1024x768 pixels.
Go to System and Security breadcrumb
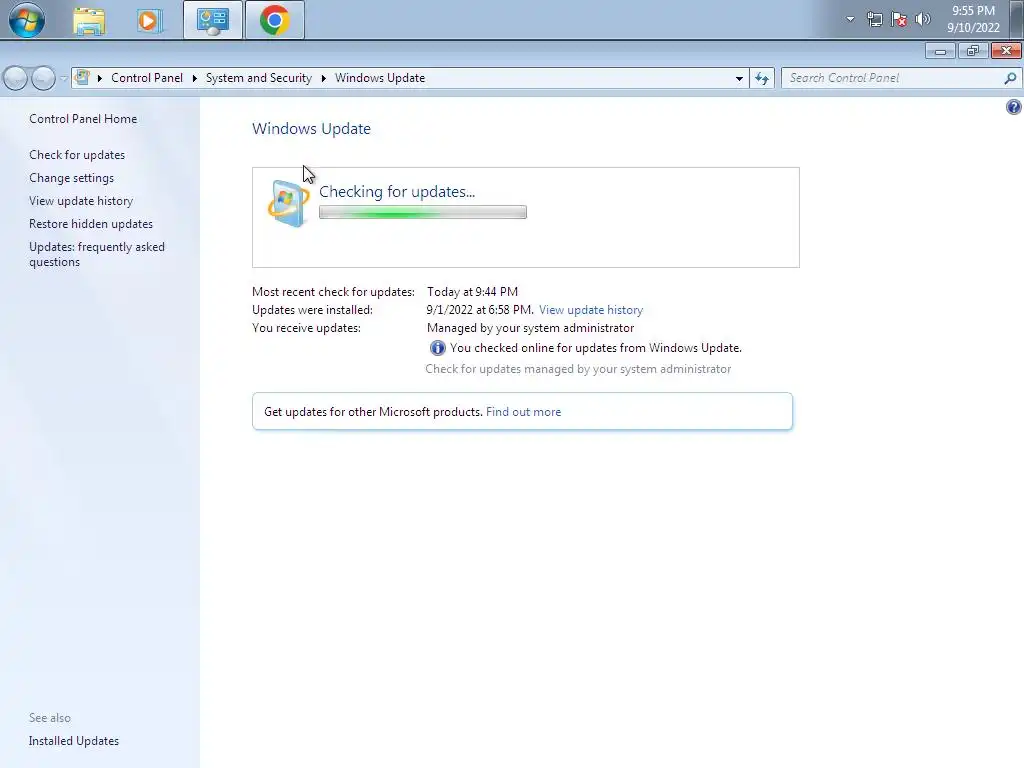(259, 78)
